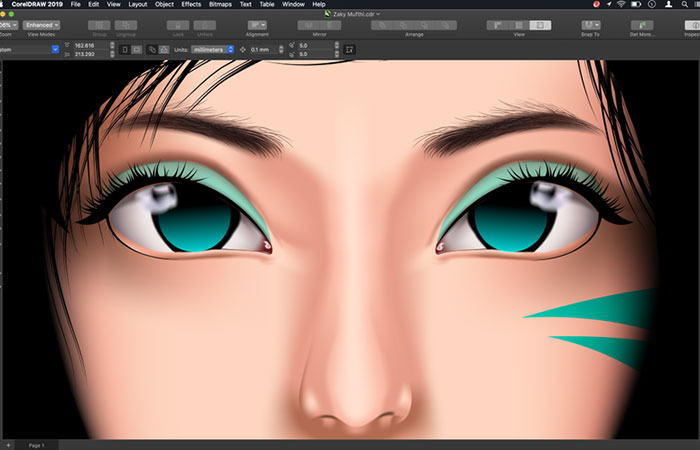This screenshot has width=700, height=450.
Task: Open the Enhanced view mode dropdown
Action: 42,24
